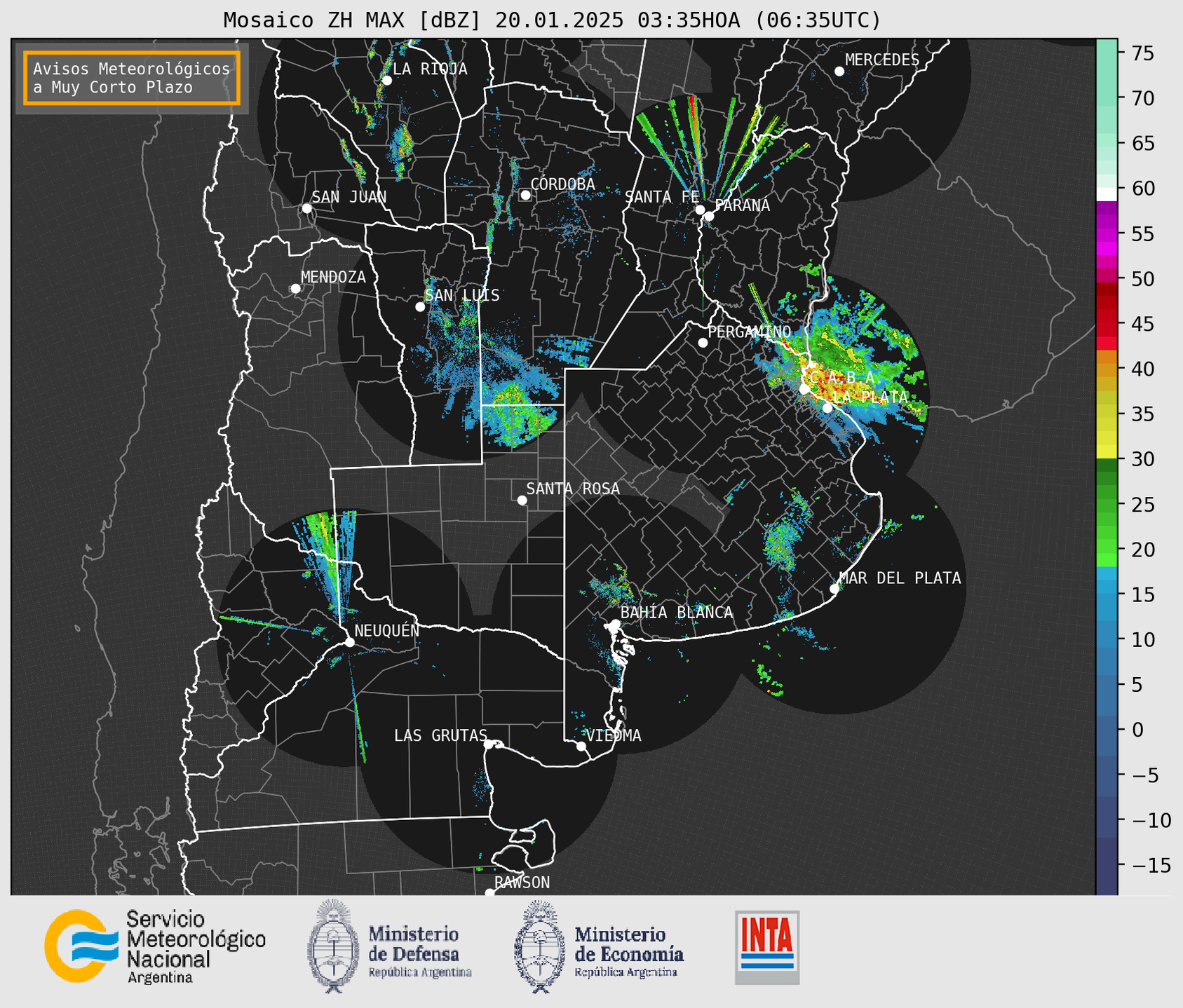
Task: Click the BAHÍA BLANCA map label
Action: point(677,613)
